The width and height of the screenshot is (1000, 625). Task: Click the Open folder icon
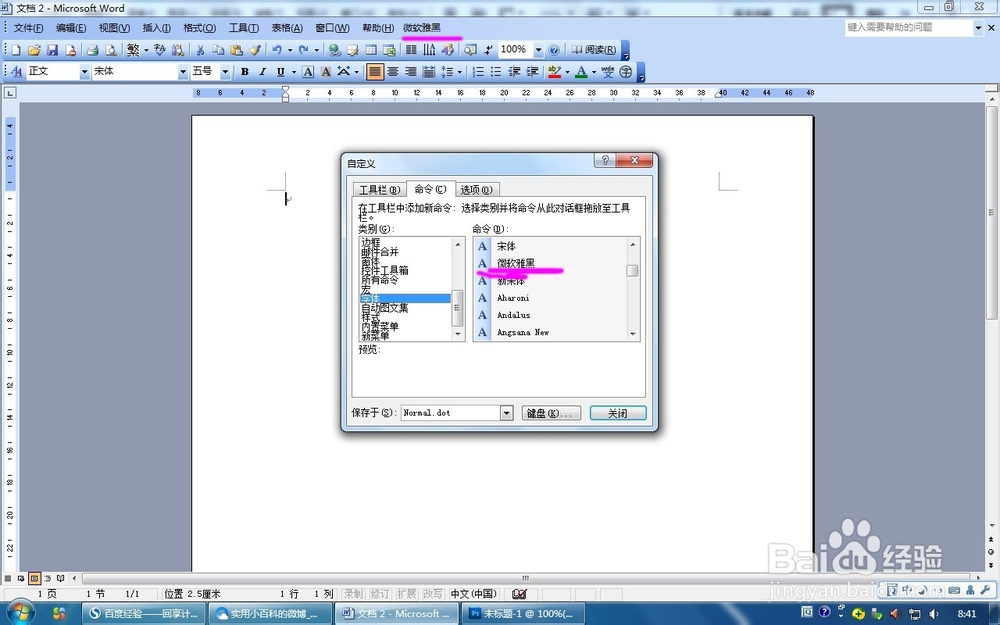click(x=34, y=50)
